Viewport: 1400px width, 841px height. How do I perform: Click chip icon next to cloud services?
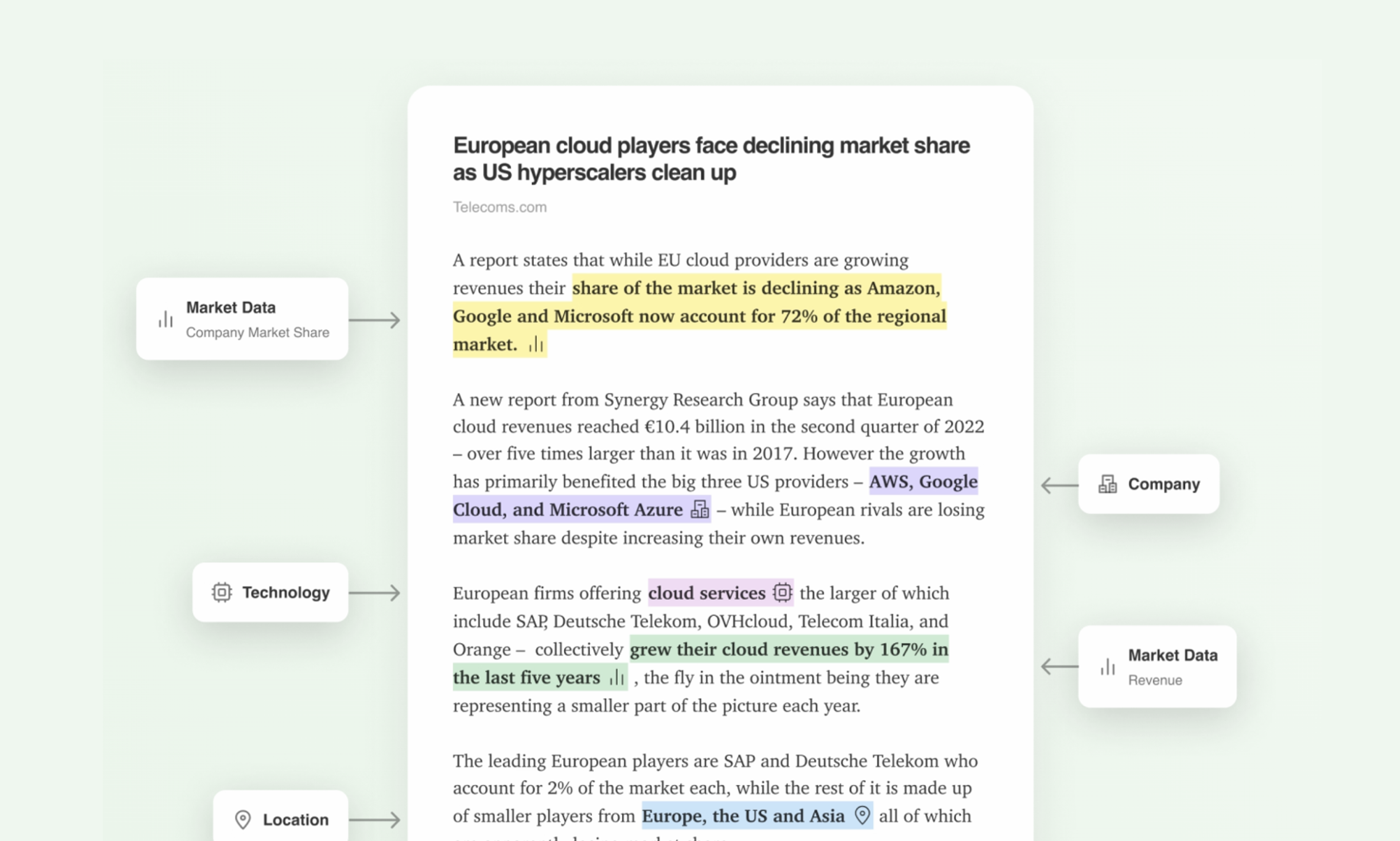click(782, 592)
